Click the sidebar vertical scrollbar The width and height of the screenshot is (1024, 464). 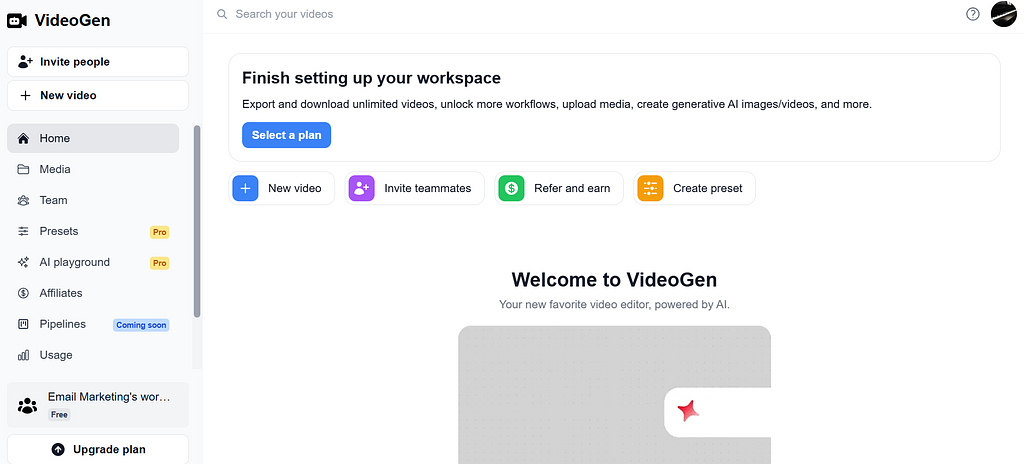[197, 220]
